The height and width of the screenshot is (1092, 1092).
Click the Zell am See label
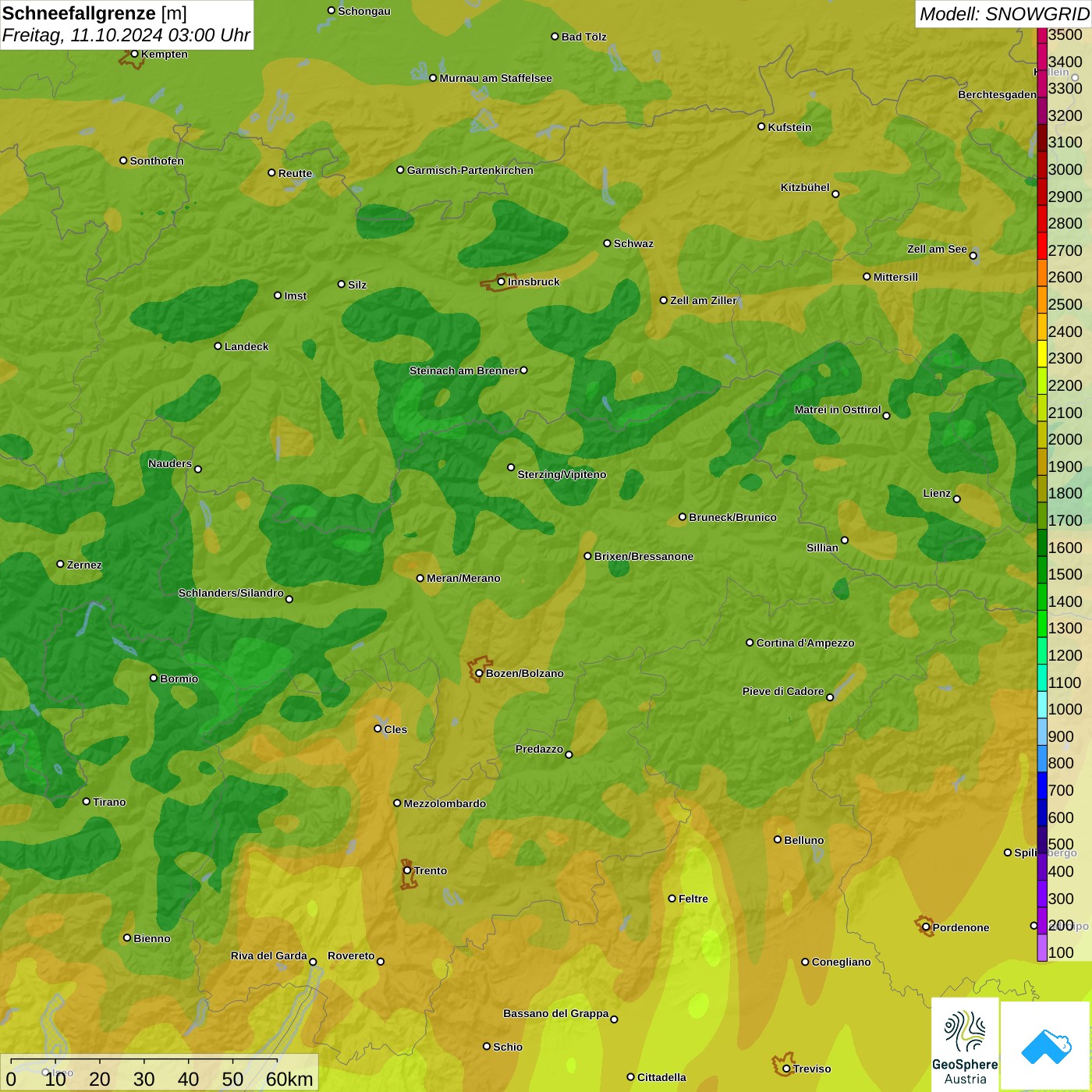coord(937,249)
